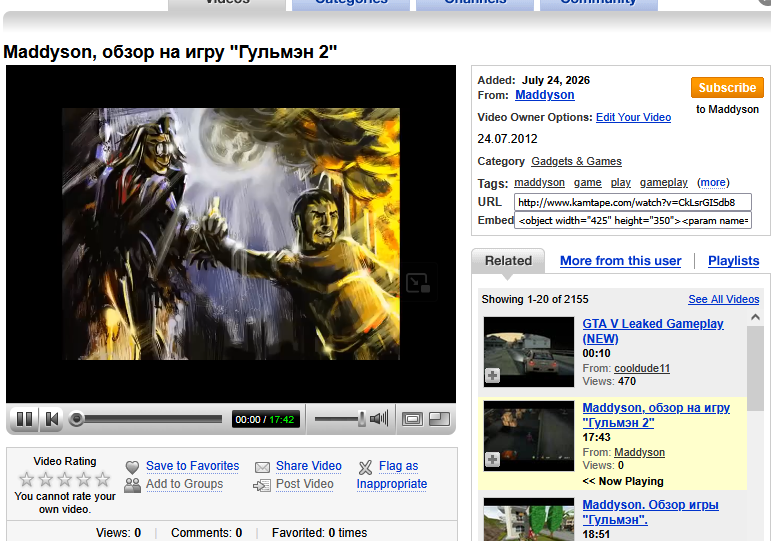The image size is (771, 541).
Task: Open the now-playing Гульмэн 2 thumbnail
Action: tap(529, 436)
